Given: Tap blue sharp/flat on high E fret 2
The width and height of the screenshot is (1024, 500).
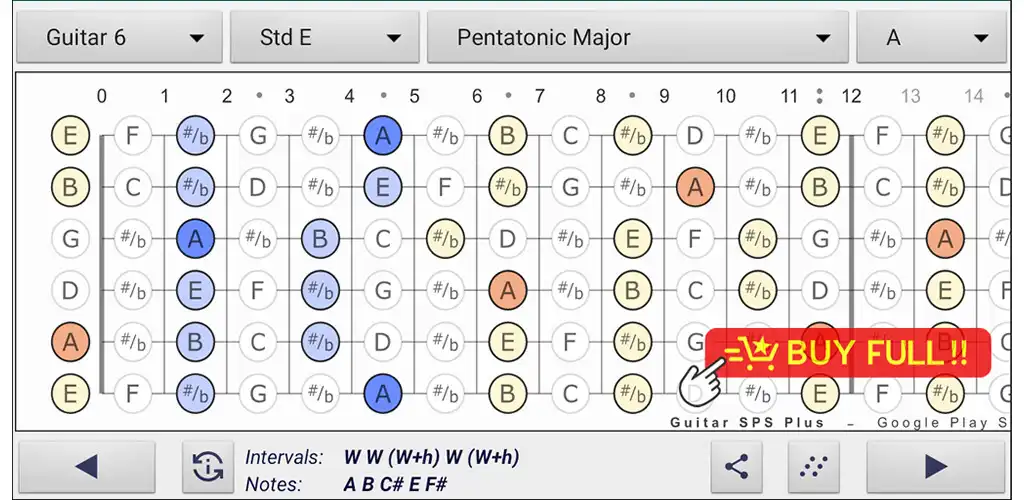Looking at the screenshot, I should [x=195, y=136].
